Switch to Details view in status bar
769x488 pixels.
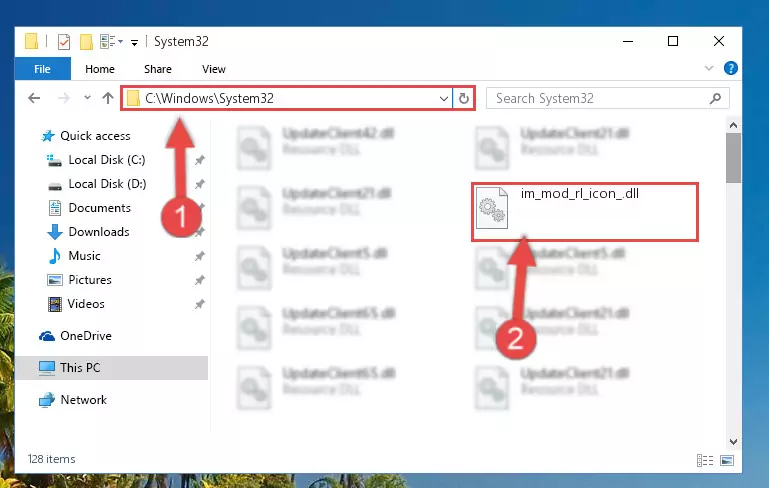click(x=705, y=460)
